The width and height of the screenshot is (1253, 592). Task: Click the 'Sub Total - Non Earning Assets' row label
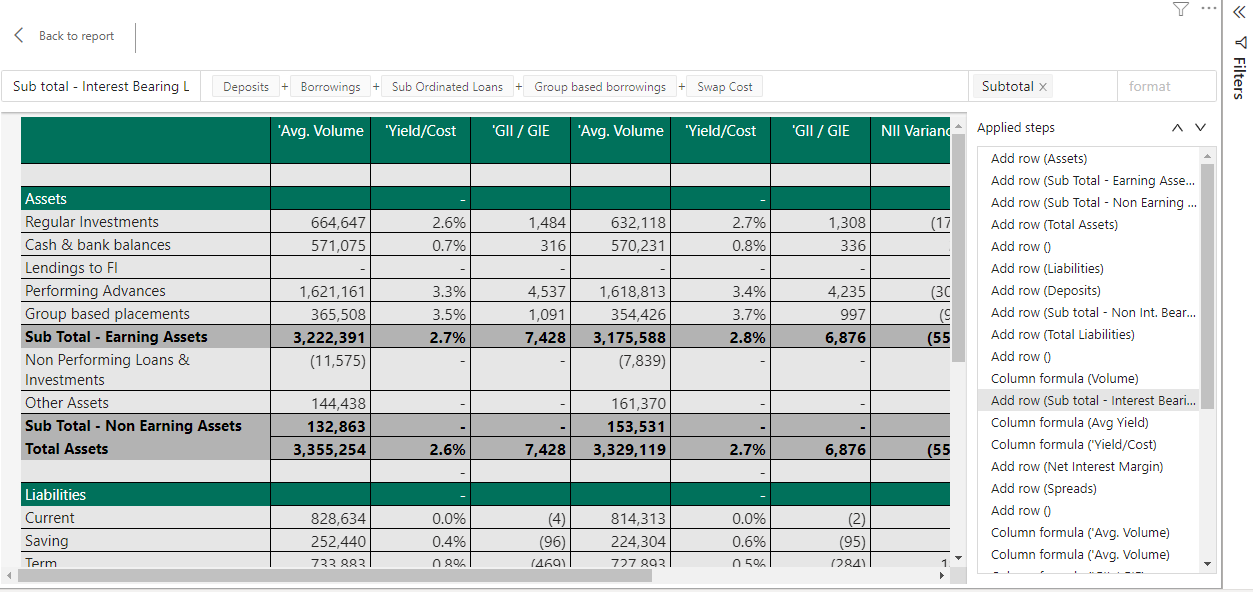click(x=133, y=426)
